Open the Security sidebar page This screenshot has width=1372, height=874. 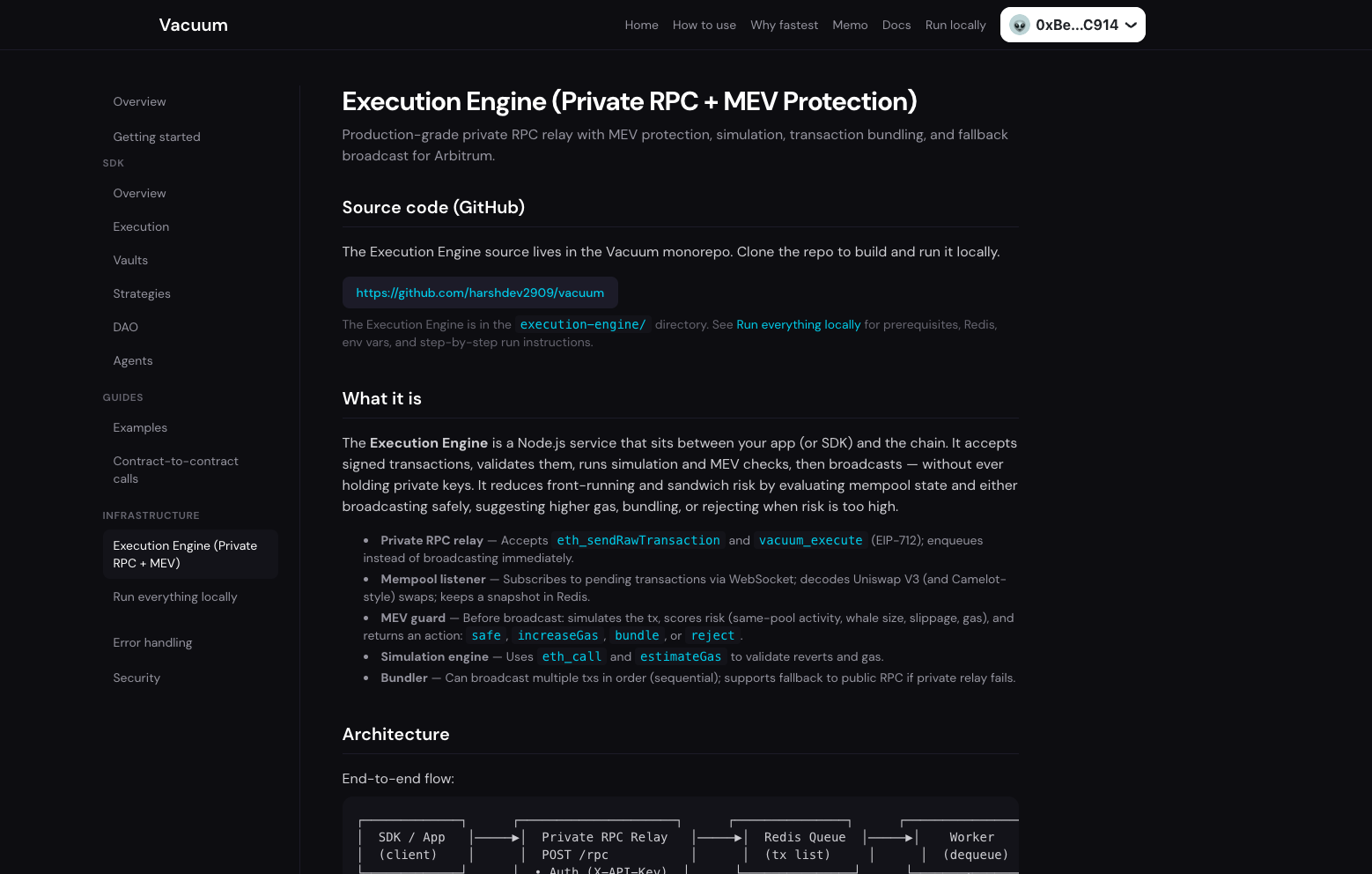tap(136, 678)
